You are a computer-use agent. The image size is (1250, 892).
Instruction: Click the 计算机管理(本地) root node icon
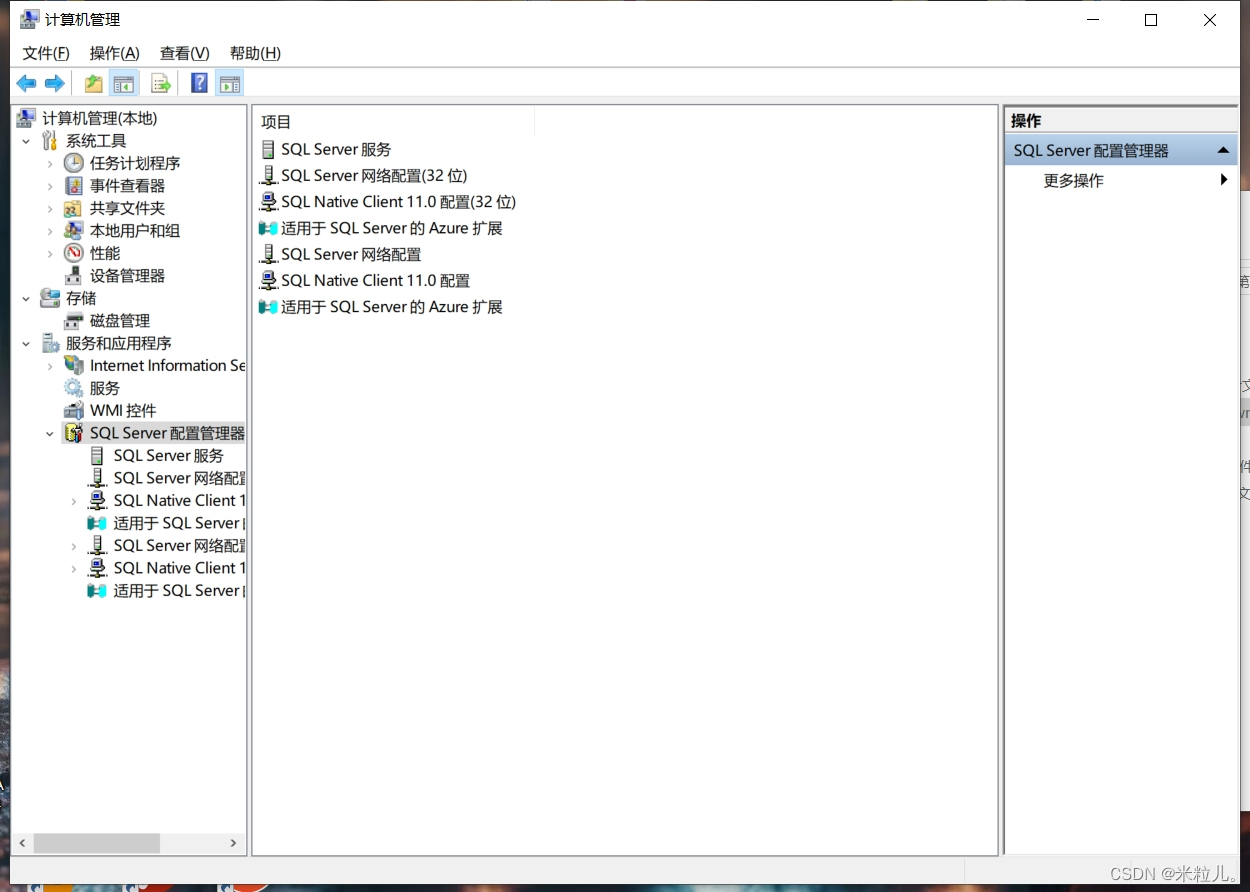26,118
